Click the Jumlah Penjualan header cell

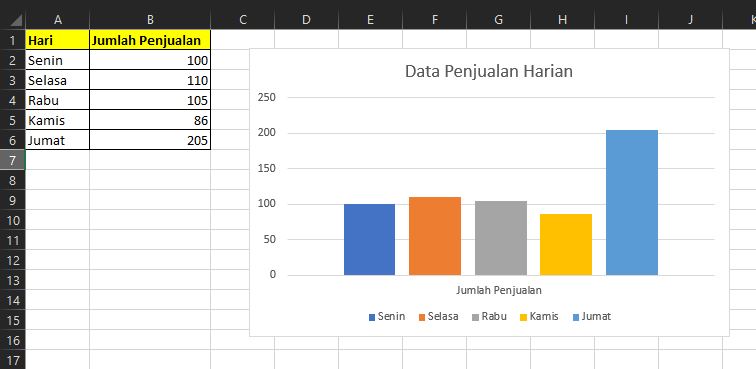click(150, 40)
